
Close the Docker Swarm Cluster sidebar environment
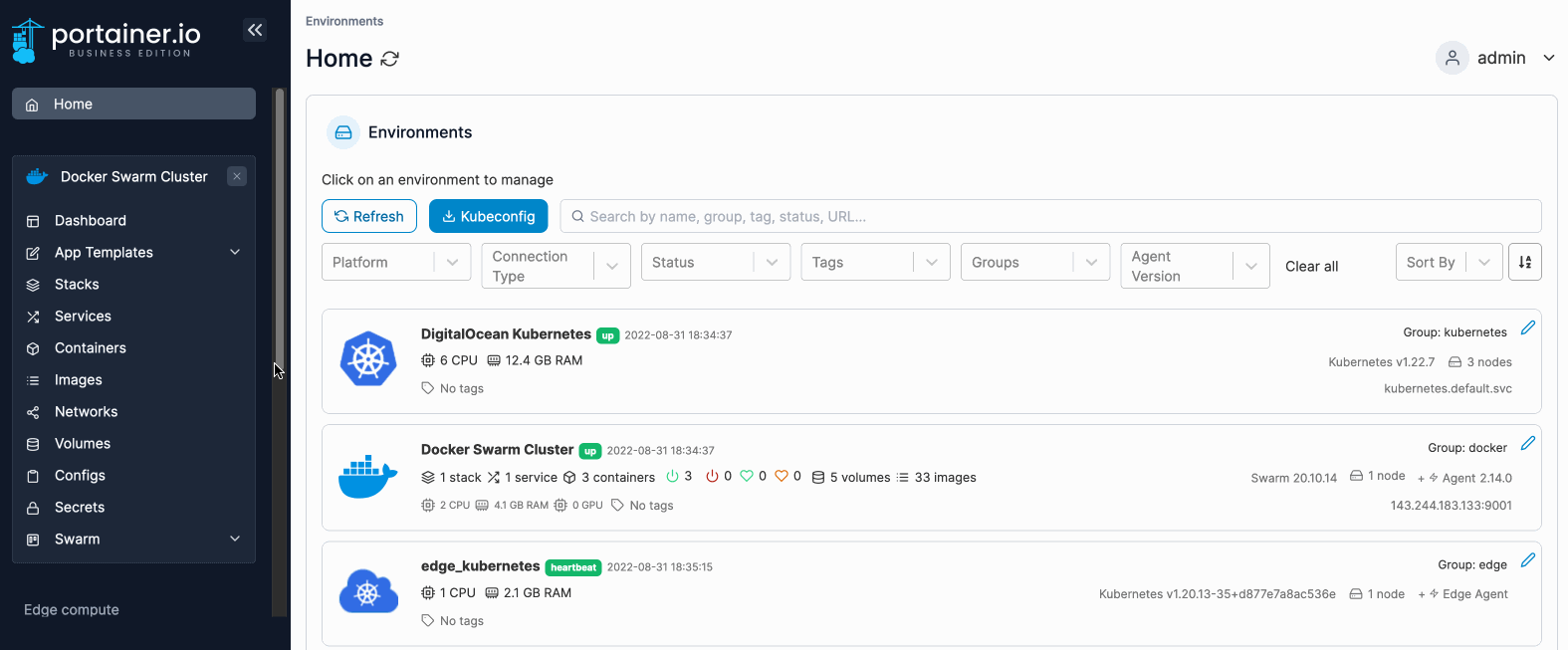[237, 176]
